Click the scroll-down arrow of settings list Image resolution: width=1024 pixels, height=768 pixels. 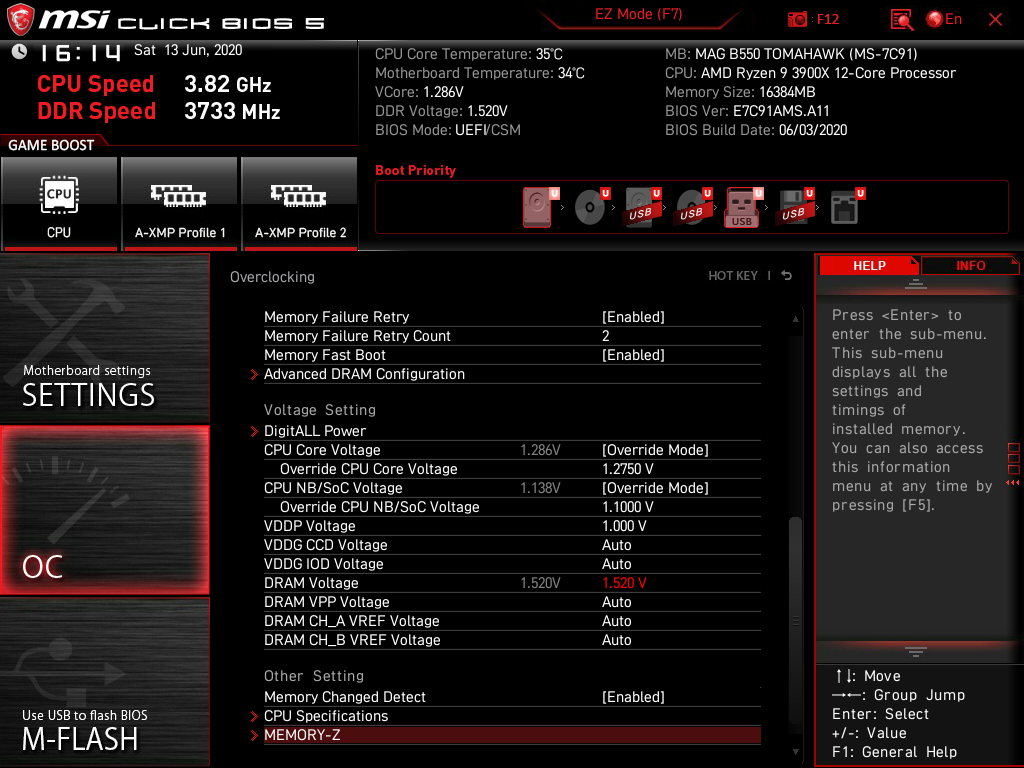coord(795,752)
